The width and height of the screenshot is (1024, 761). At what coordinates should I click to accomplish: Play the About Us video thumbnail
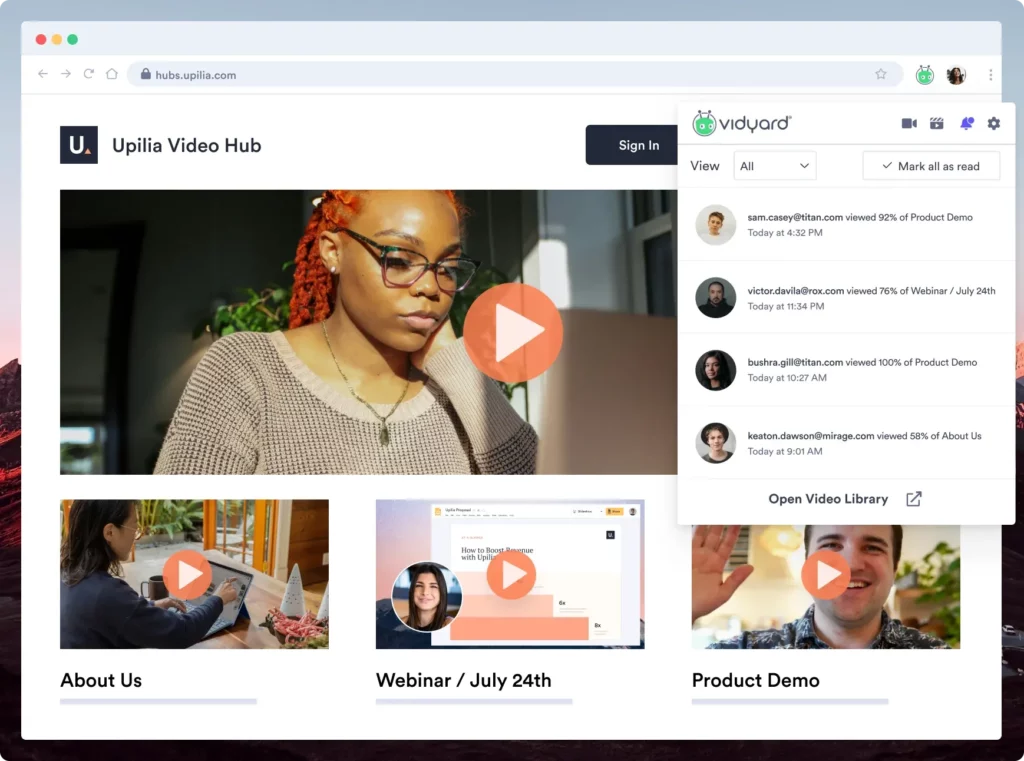pos(187,574)
